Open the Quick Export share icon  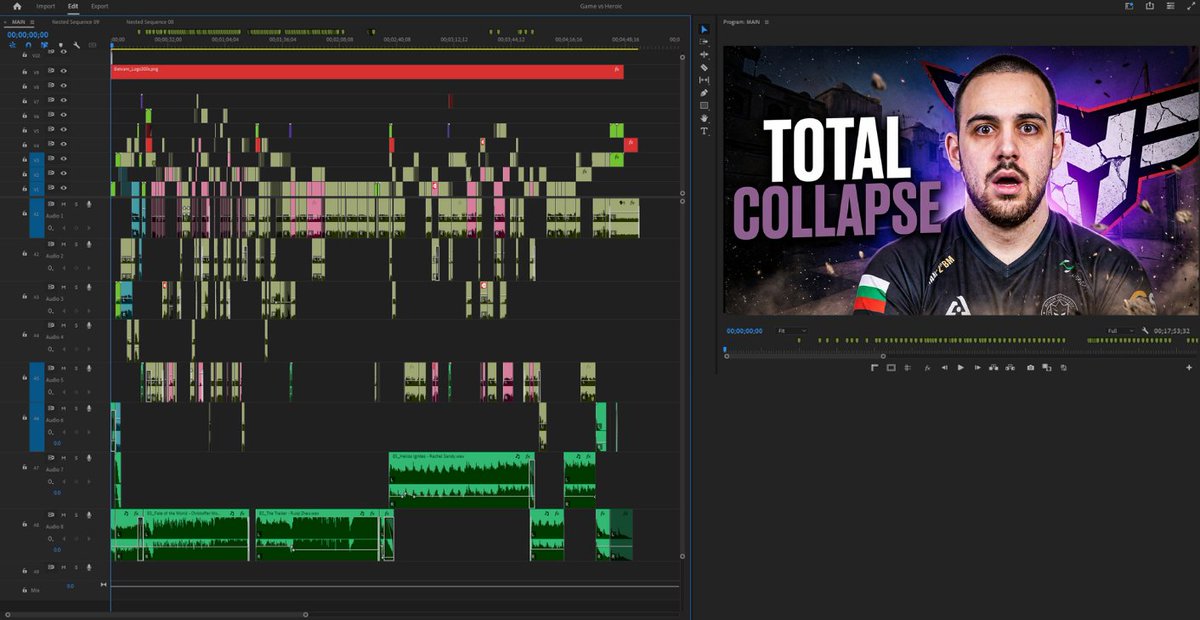pyautogui.click(x=1149, y=6)
